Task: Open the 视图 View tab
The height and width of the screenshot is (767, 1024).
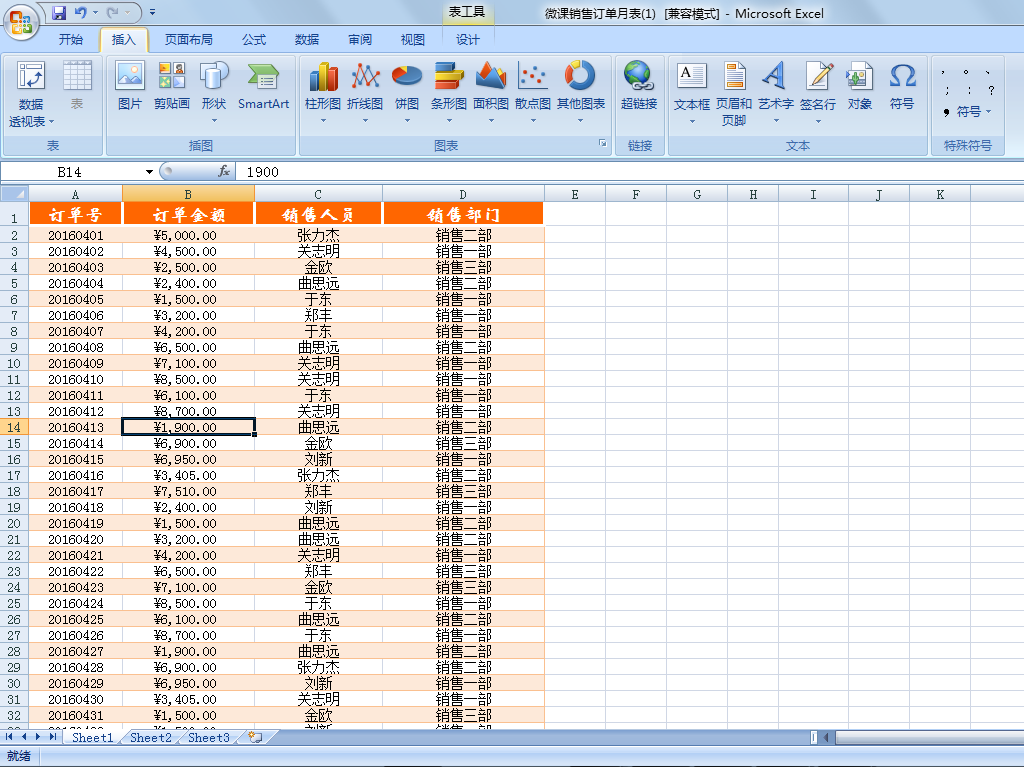Action: (x=413, y=40)
